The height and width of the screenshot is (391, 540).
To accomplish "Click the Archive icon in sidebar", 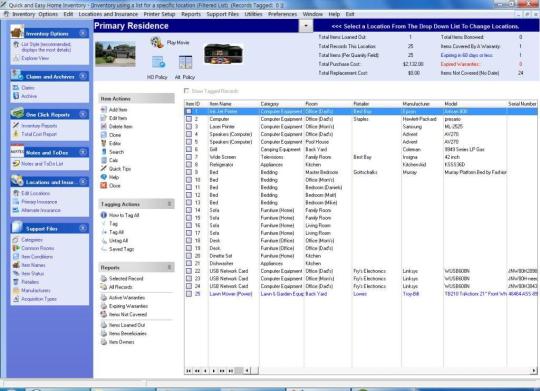I will coord(16,96).
